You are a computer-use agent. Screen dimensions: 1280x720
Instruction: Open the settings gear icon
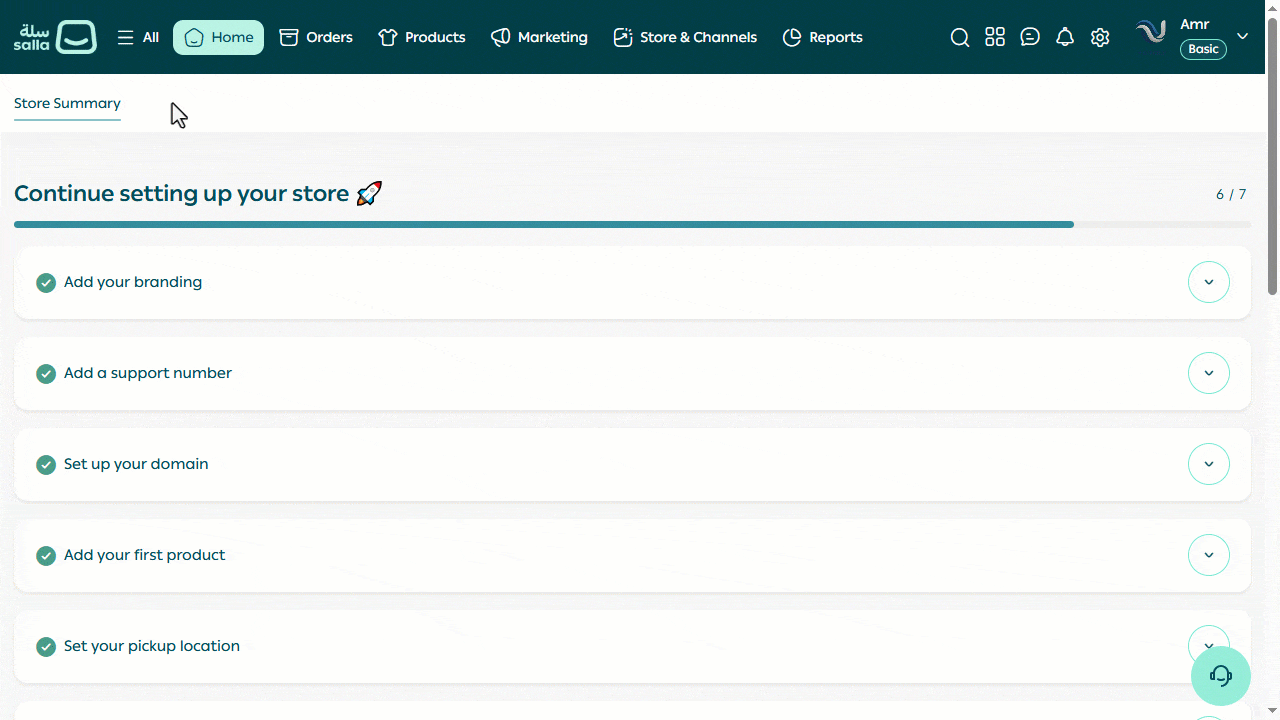1100,37
